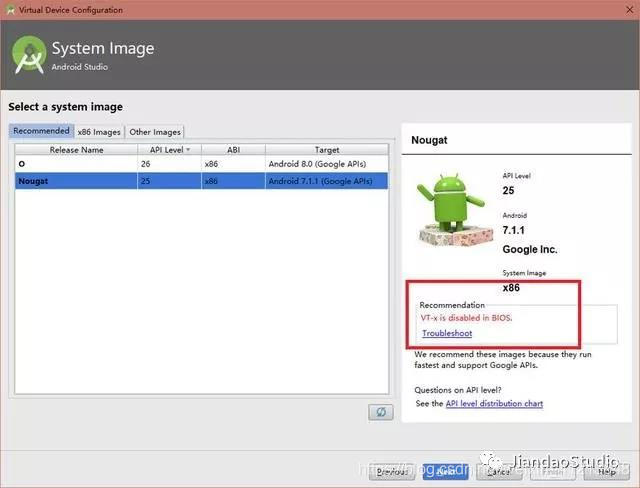
Task: Click the sort arrow on the API Level column
Action: (x=188, y=150)
